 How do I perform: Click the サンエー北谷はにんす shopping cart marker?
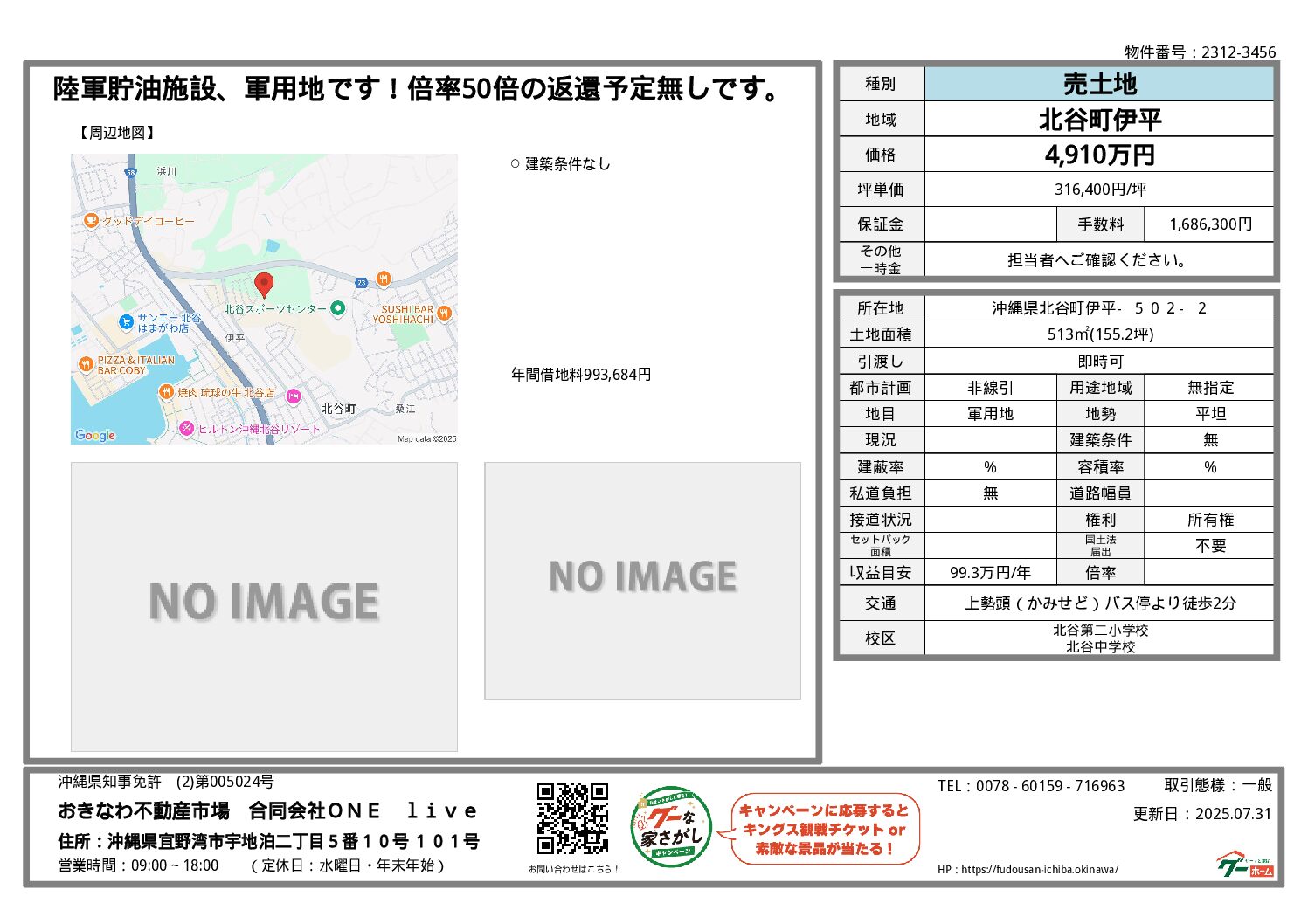point(126,322)
